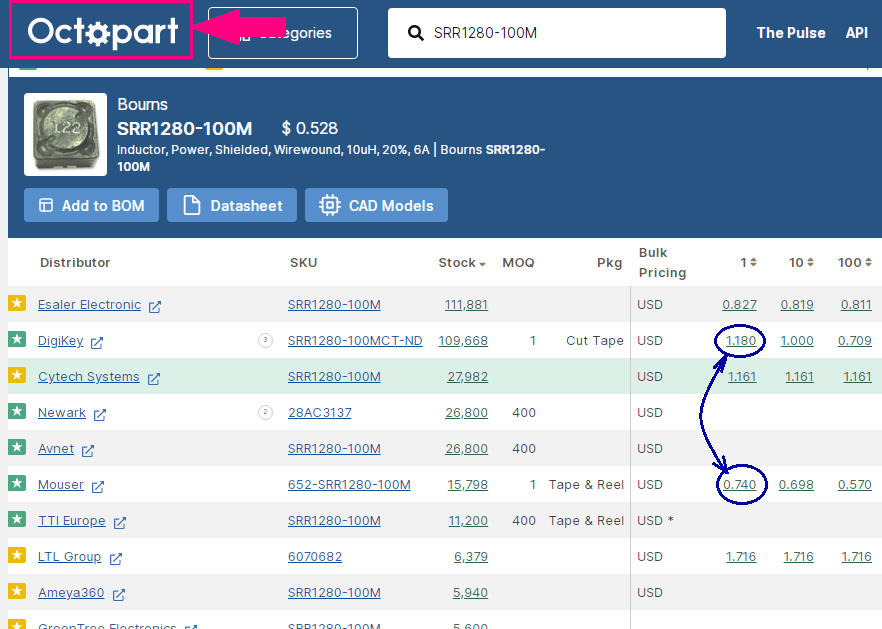
Task: Open the Ameya360 distributor link
Action: click(x=71, y=592)
